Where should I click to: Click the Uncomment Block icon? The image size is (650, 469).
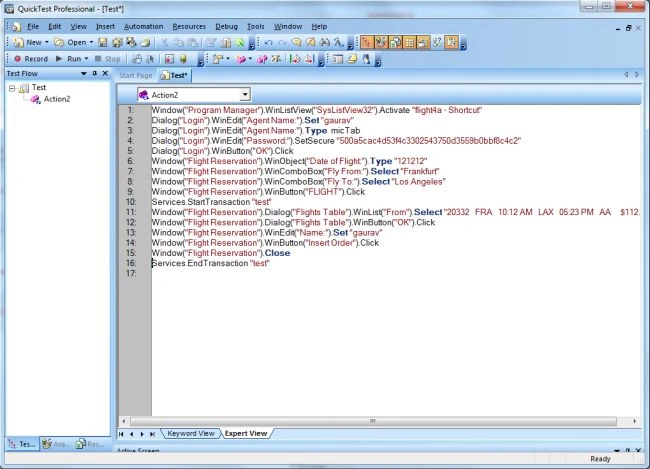click(310, 42)
